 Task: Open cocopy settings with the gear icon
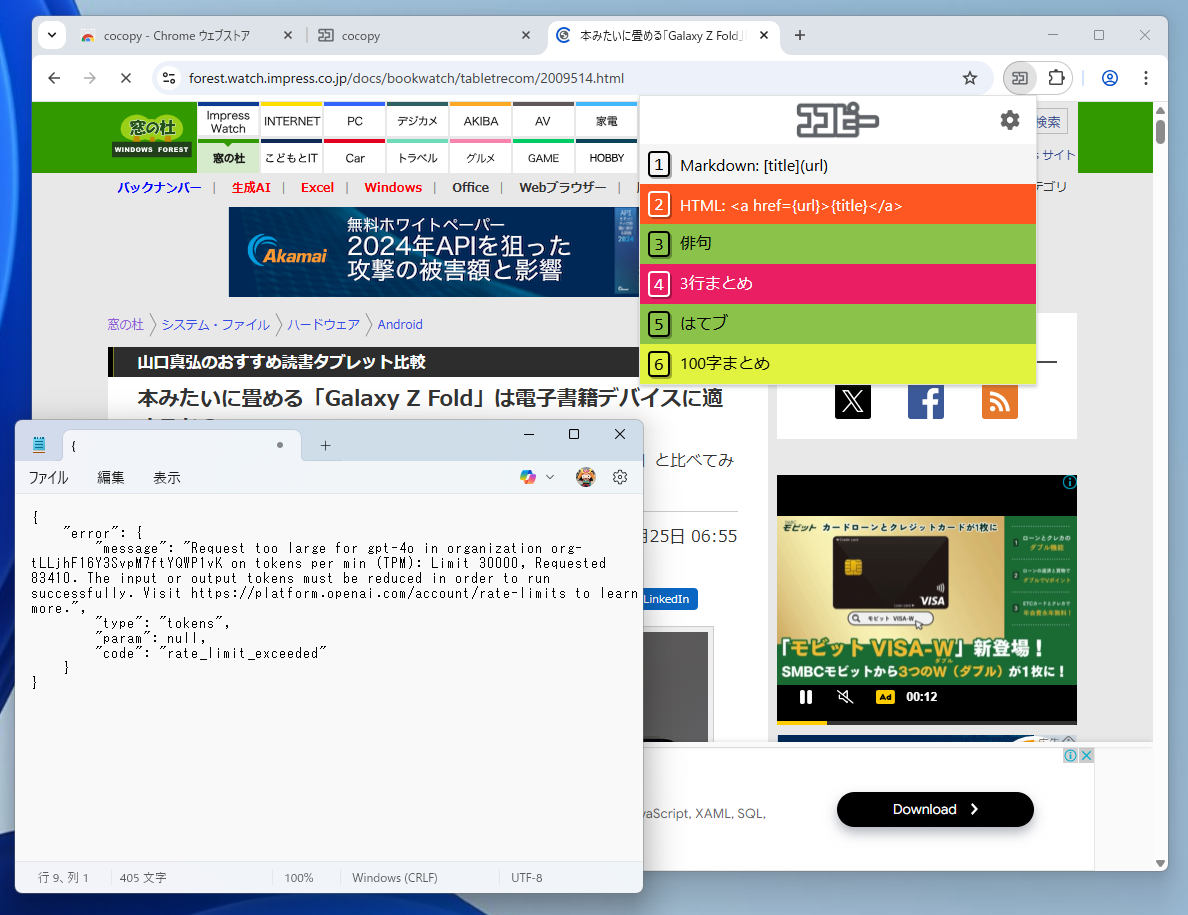1009,119
